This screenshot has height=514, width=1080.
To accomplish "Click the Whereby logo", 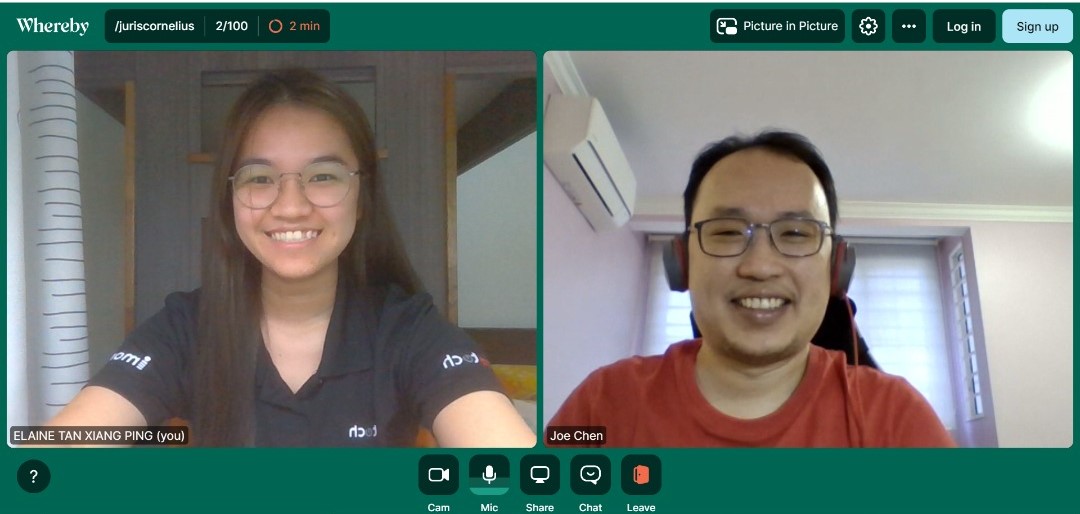I will [x=52, y=26].
